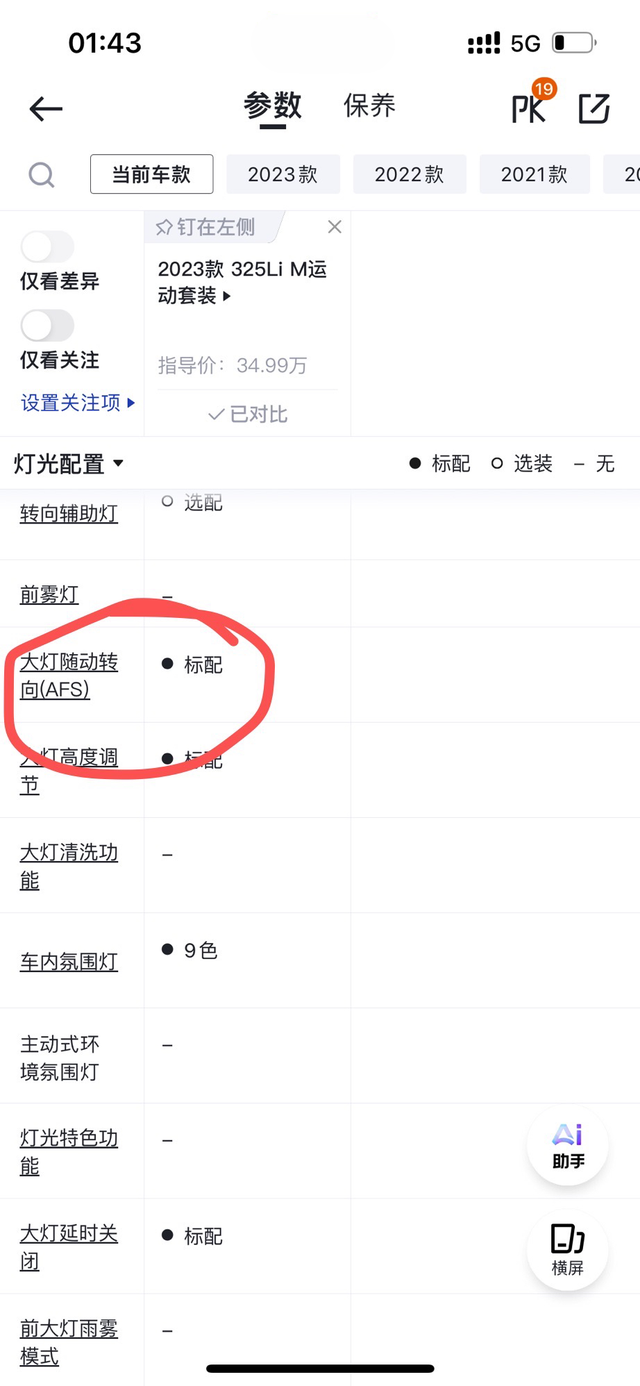Screen dimensions: 640x1386
Task: Enable the 仅看差异 switch
Action: 48,247
